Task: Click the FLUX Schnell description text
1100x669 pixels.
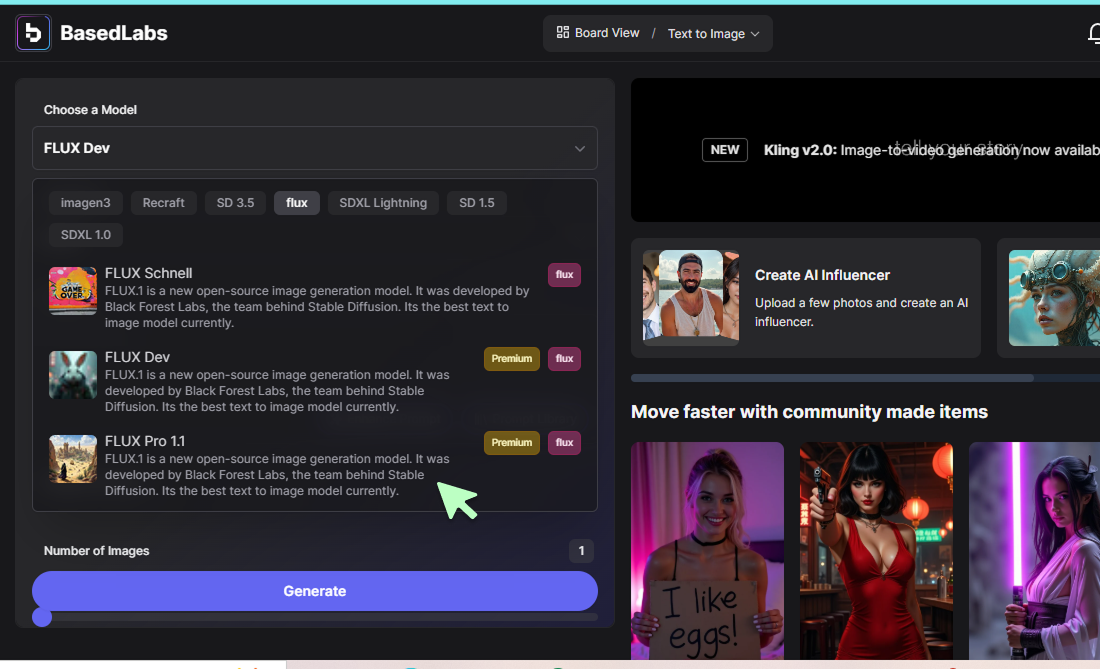Action: point(317,306)
